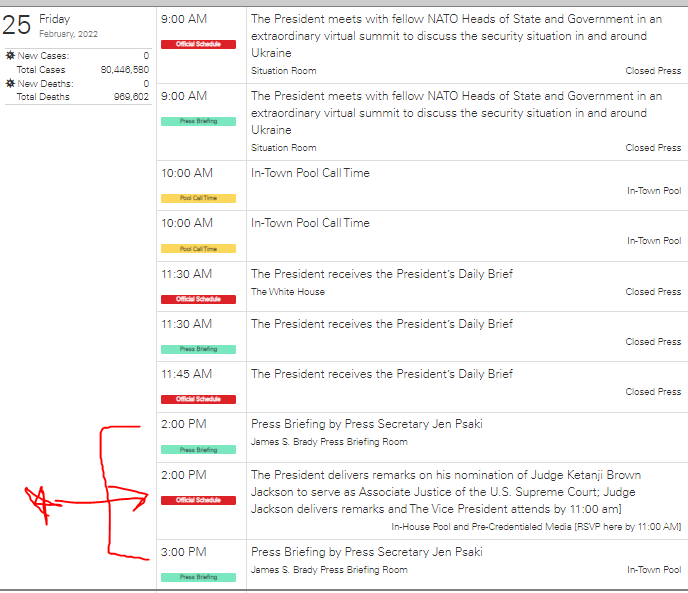Viewport: 688px width, 593px height.
Task: Click the New Deaths value 0
Action: point(146,83)
